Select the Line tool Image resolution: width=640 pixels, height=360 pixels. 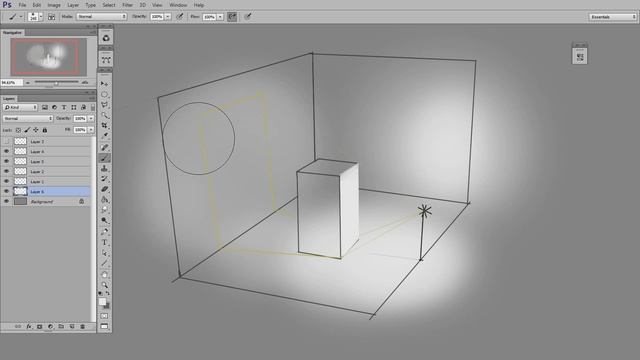point(104,264)
